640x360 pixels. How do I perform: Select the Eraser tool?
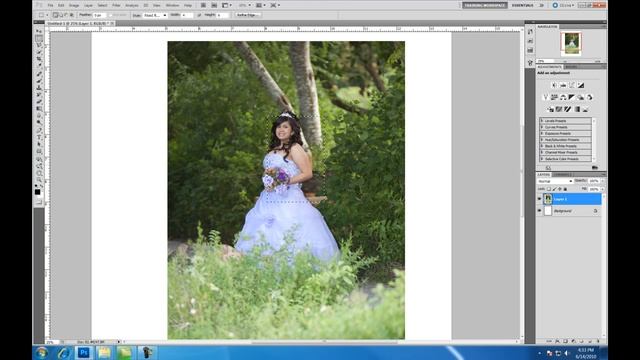[39, 102]
